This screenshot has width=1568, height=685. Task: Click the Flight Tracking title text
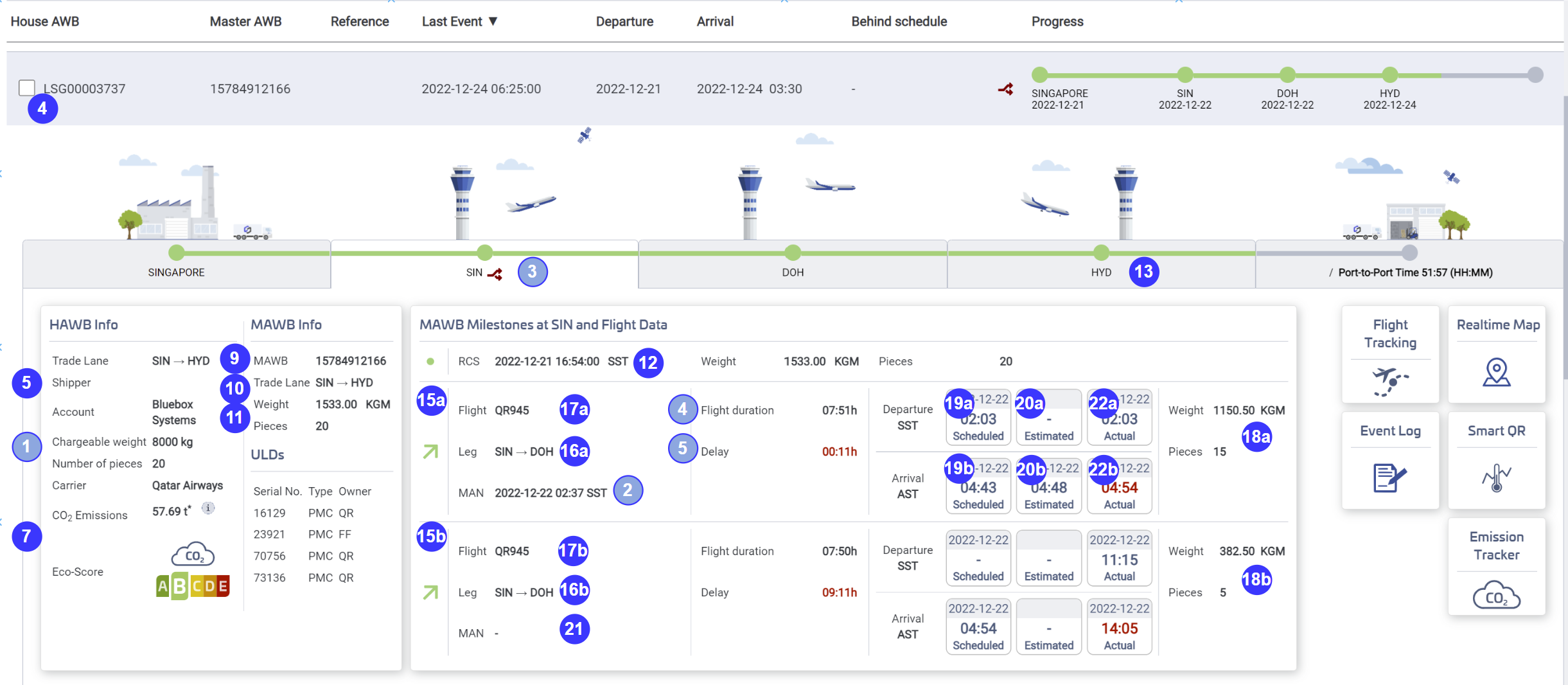(x=1390, y=334)
